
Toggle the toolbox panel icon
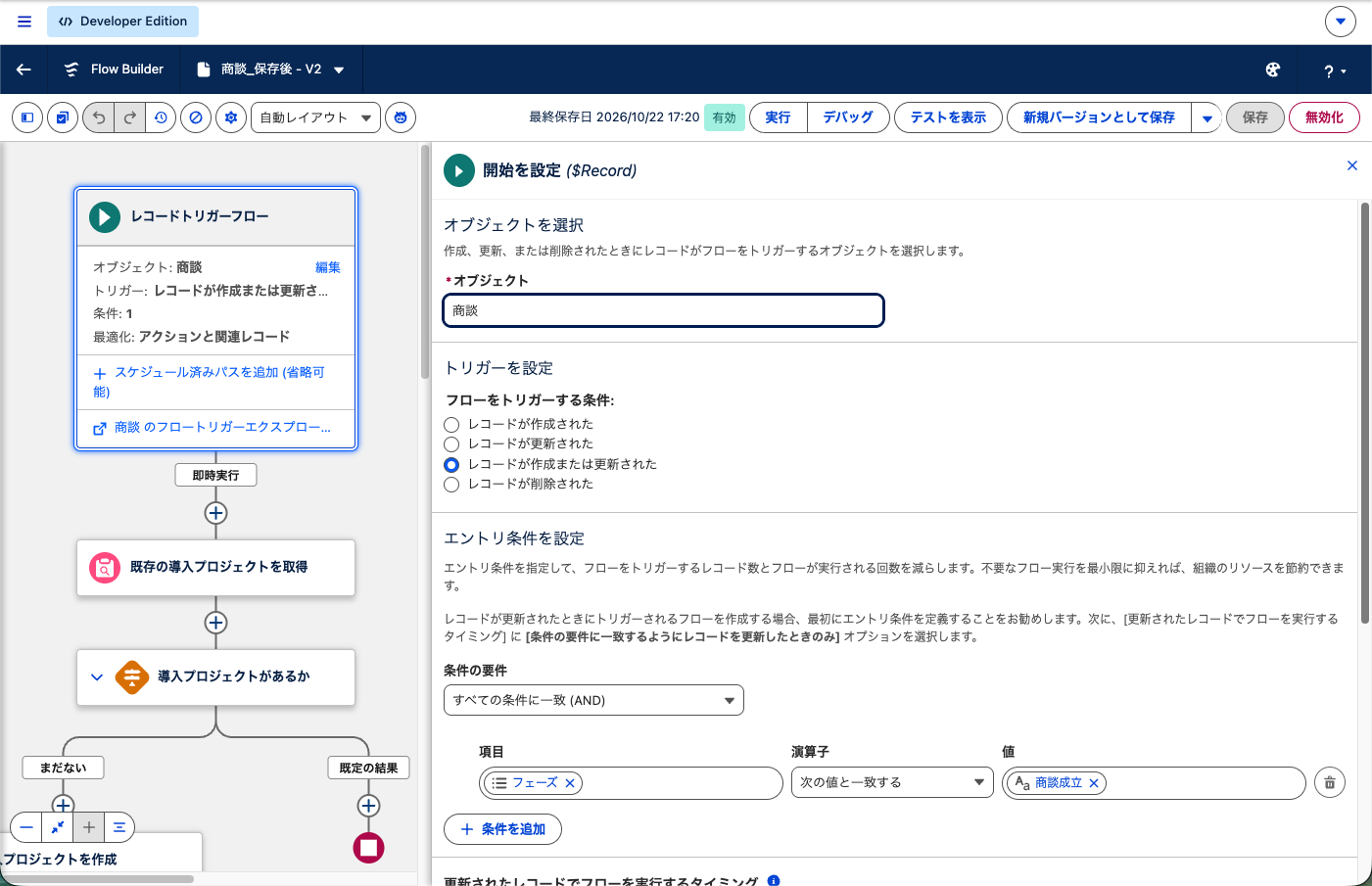[x=27, y=117]
